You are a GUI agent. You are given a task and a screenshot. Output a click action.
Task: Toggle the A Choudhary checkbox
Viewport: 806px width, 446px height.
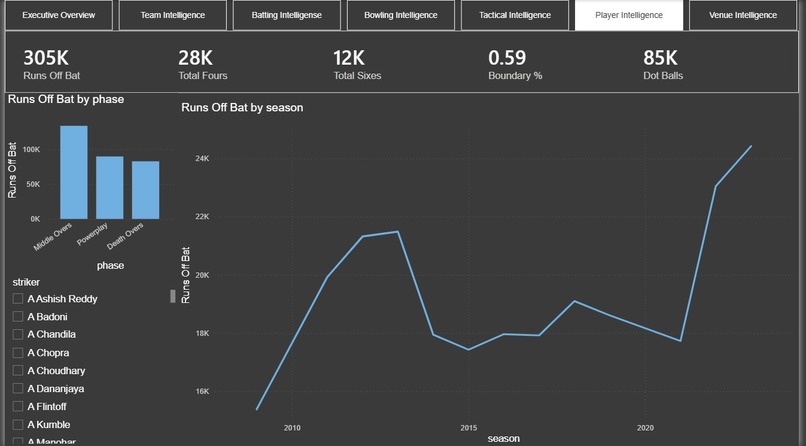pos(18,370)
